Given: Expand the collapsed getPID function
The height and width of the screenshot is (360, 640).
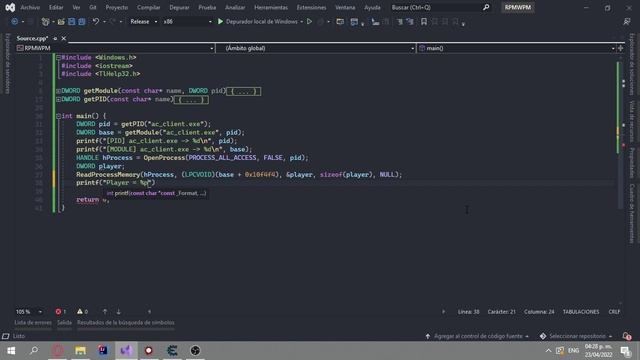Looking at the screenshot, I should tap(58, 100).
